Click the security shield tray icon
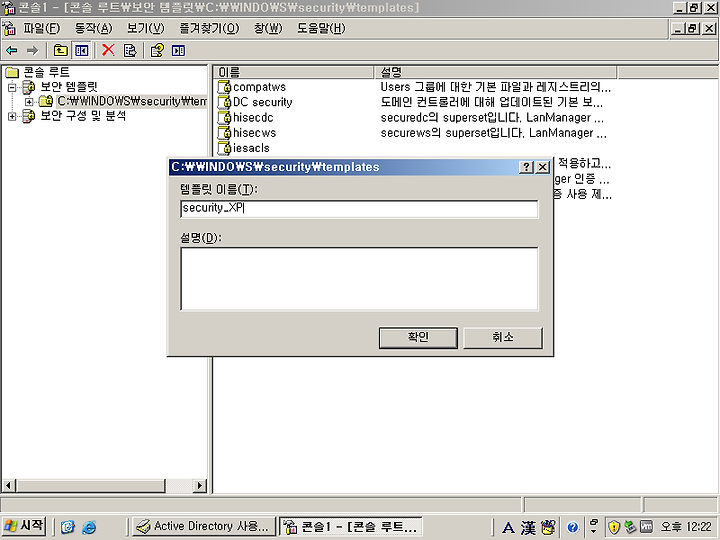Screen dimensions: 720x540 click(x=614, y=527)
